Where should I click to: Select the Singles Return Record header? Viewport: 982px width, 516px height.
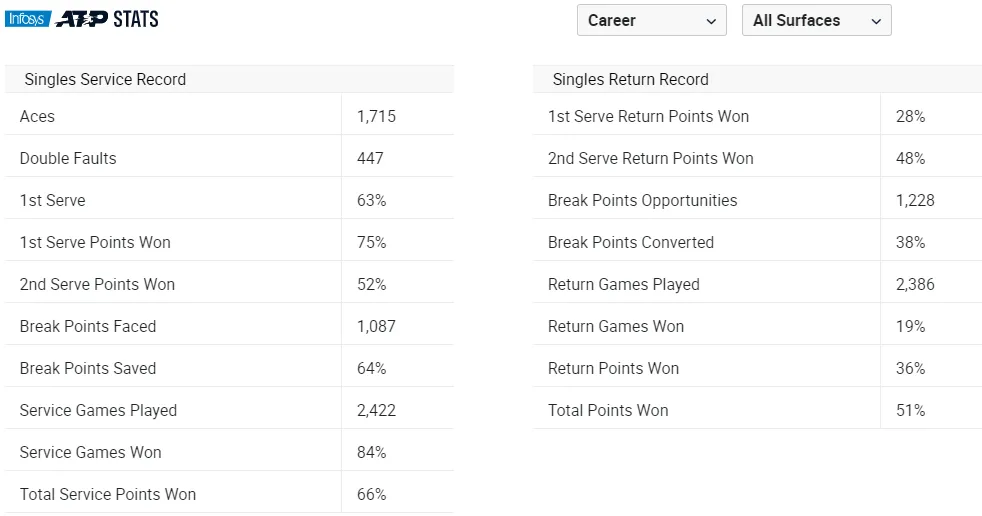(630, 80)
